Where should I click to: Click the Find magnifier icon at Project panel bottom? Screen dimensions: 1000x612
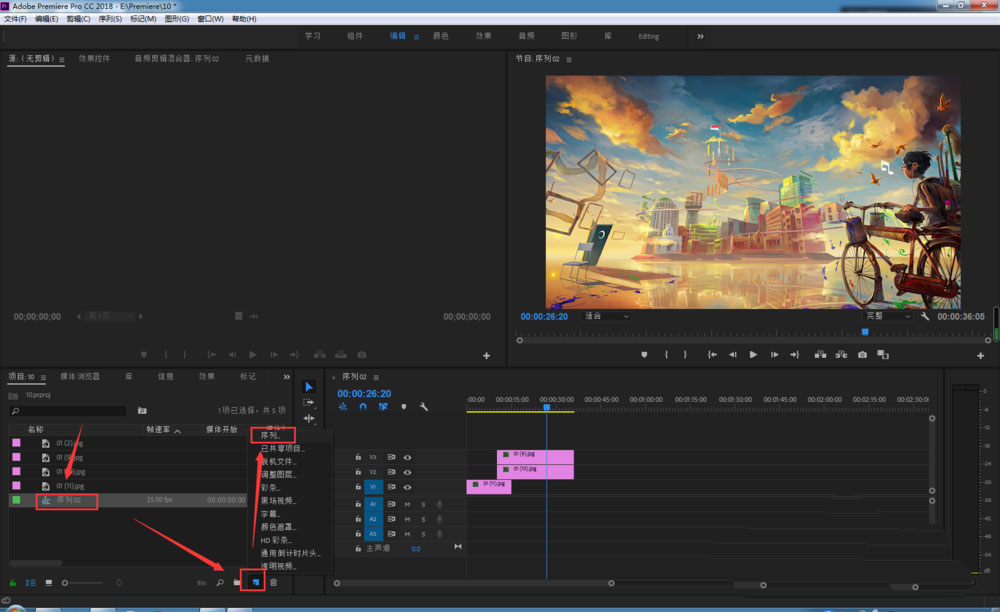220,582
